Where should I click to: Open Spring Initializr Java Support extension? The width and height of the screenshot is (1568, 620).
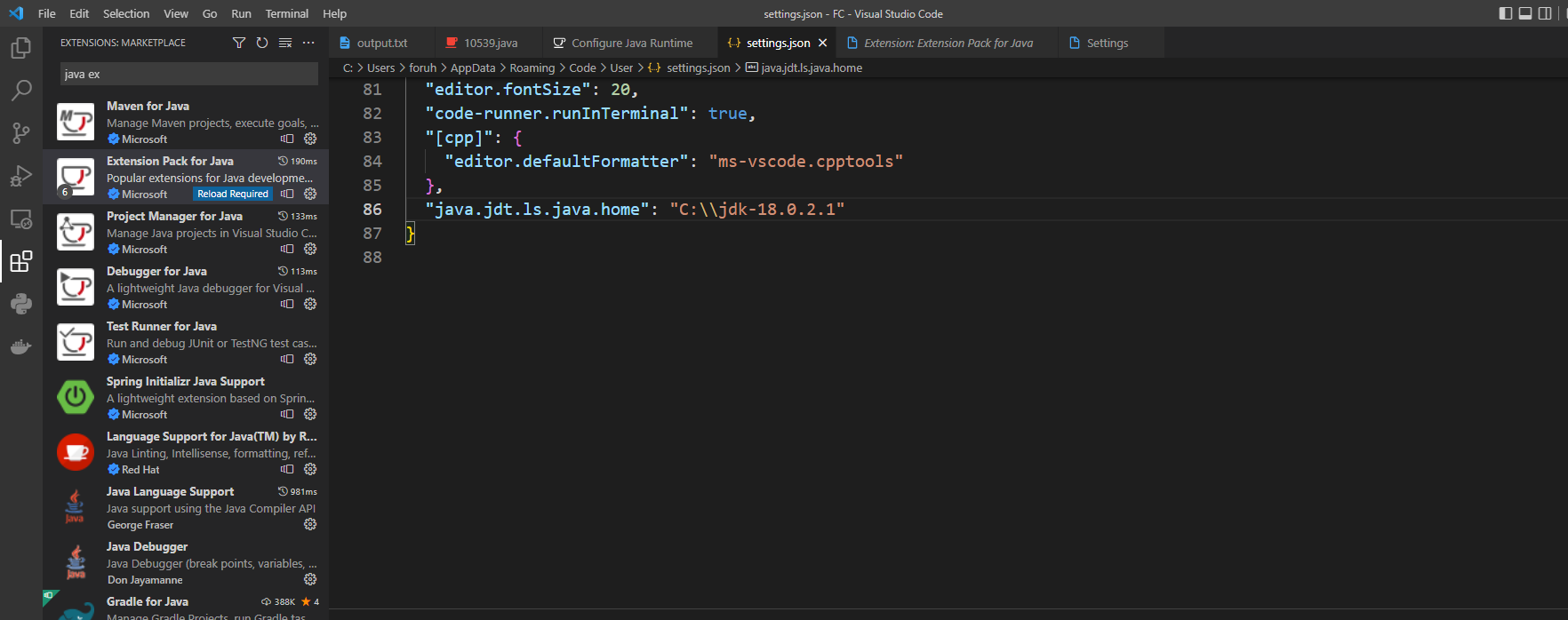tap(186, 397)
